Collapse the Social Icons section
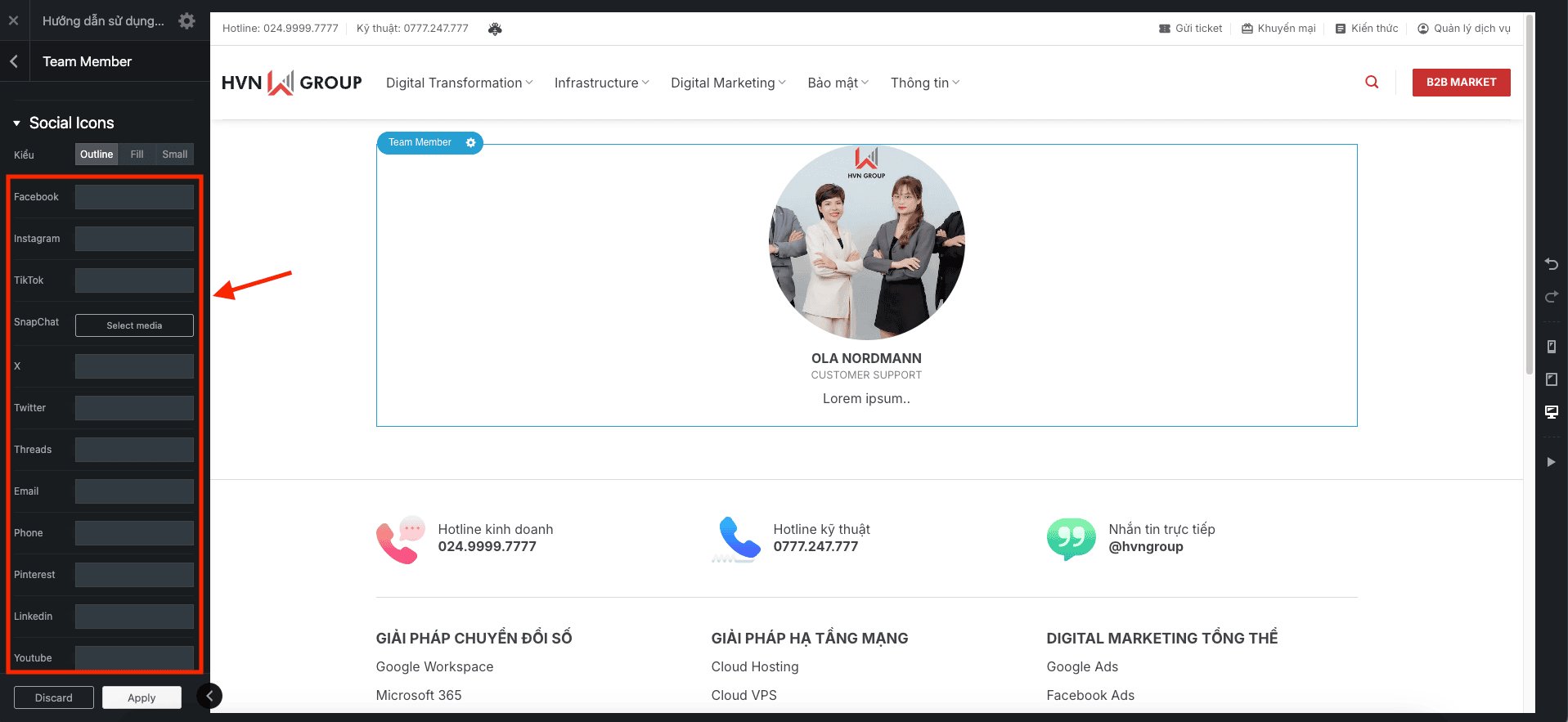This screenshot has width=1568, height=722. 16,123
